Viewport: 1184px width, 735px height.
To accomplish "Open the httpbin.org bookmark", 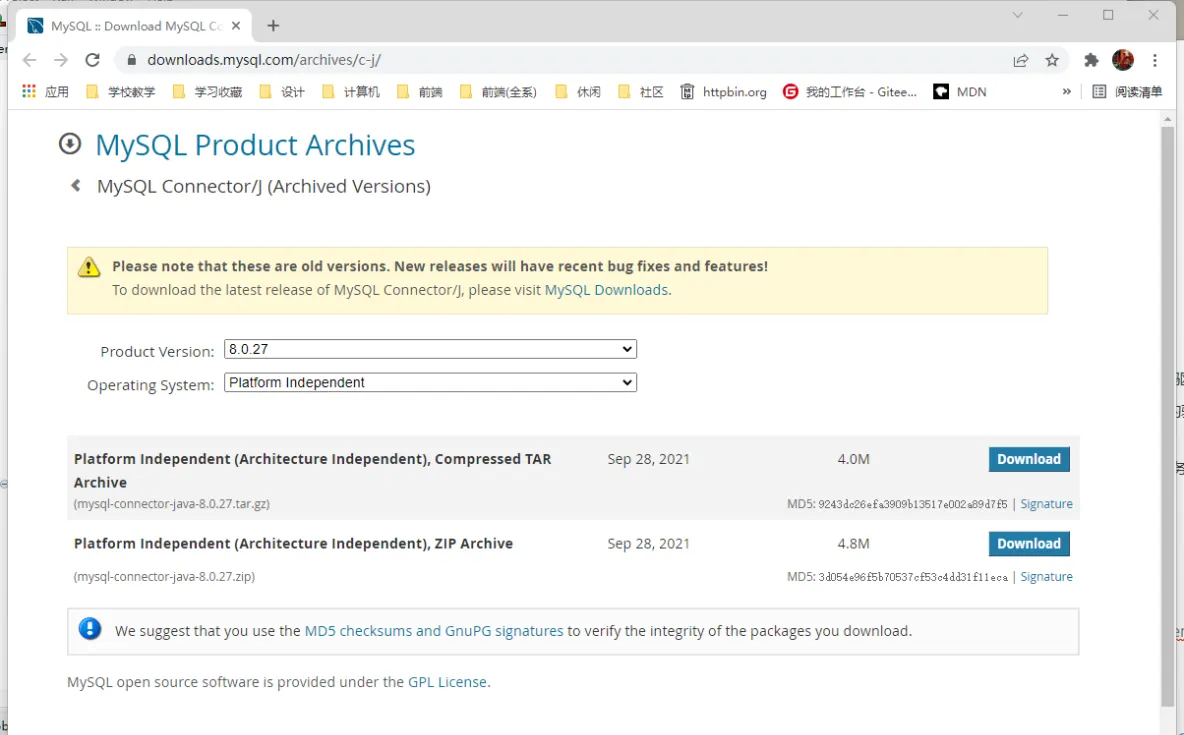I will coord(723,92).
